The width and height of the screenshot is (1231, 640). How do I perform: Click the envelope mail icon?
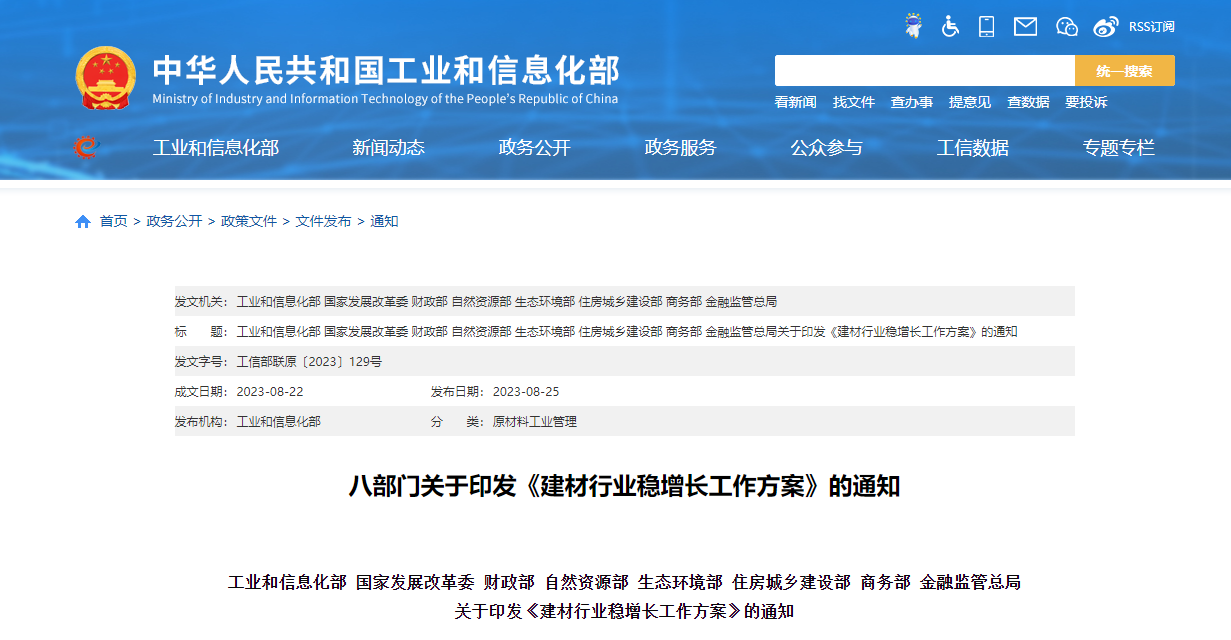coord(1025,27)
